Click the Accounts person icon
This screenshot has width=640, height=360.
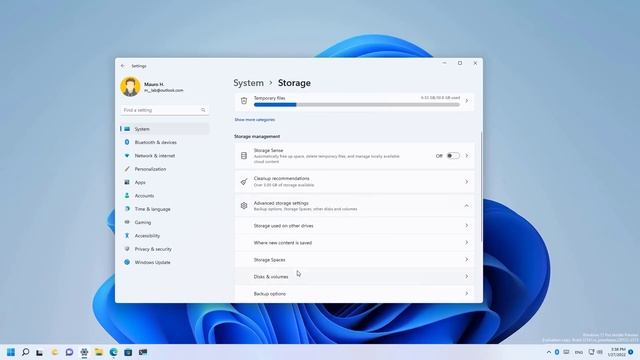127,196
